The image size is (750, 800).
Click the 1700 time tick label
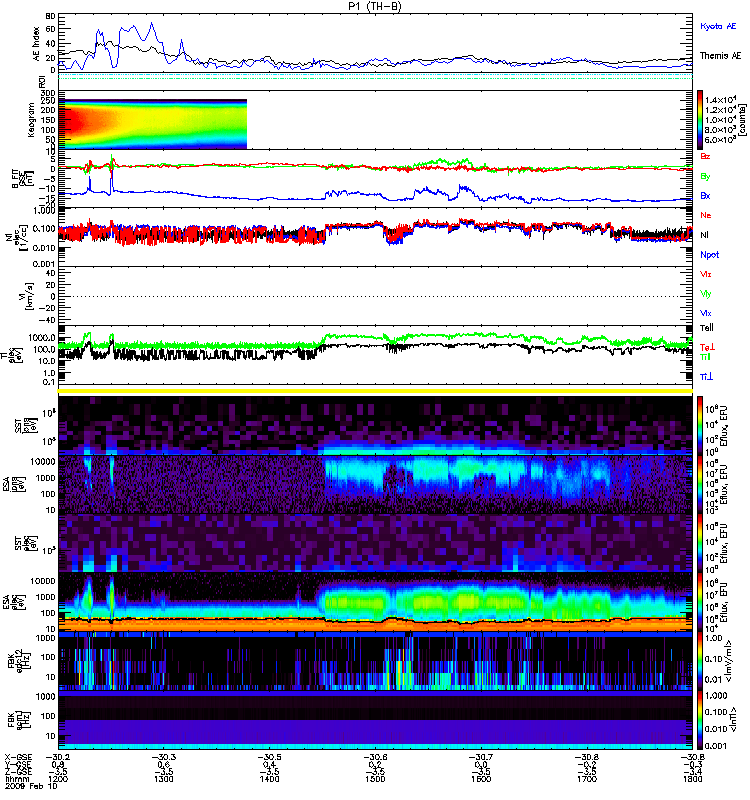point(587,779)
